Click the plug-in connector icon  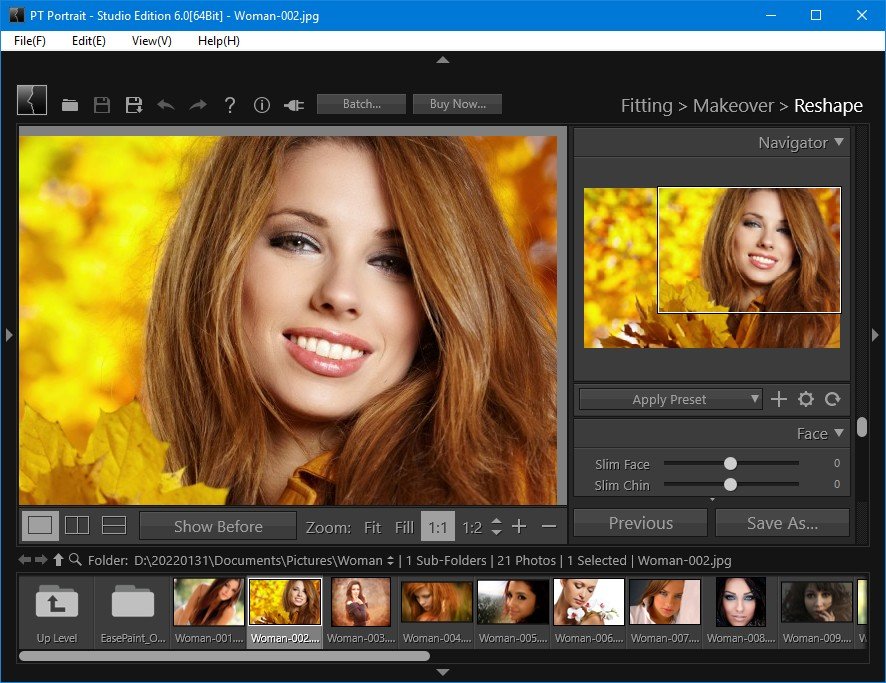293,105
